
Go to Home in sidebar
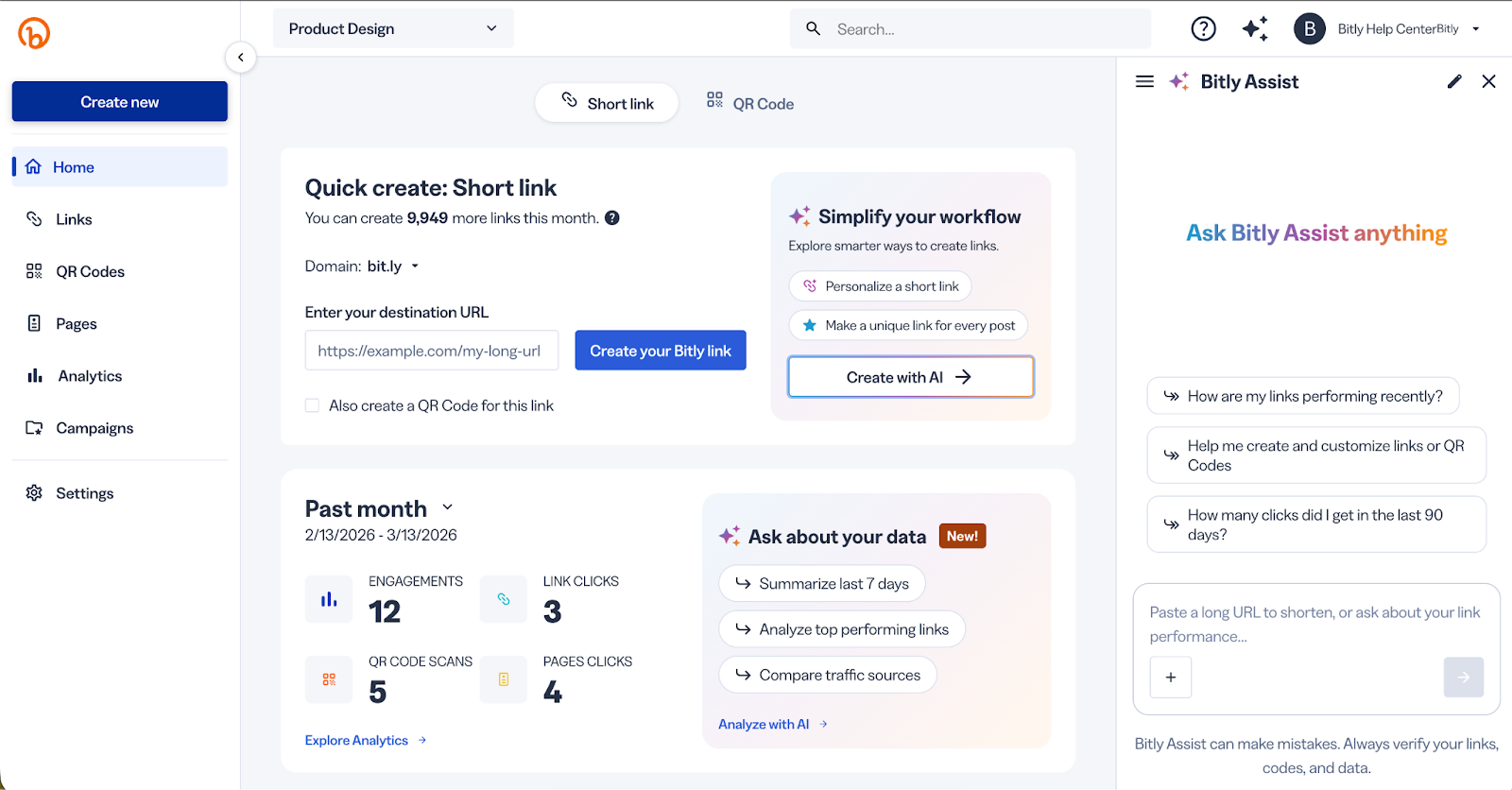[120, 167]
